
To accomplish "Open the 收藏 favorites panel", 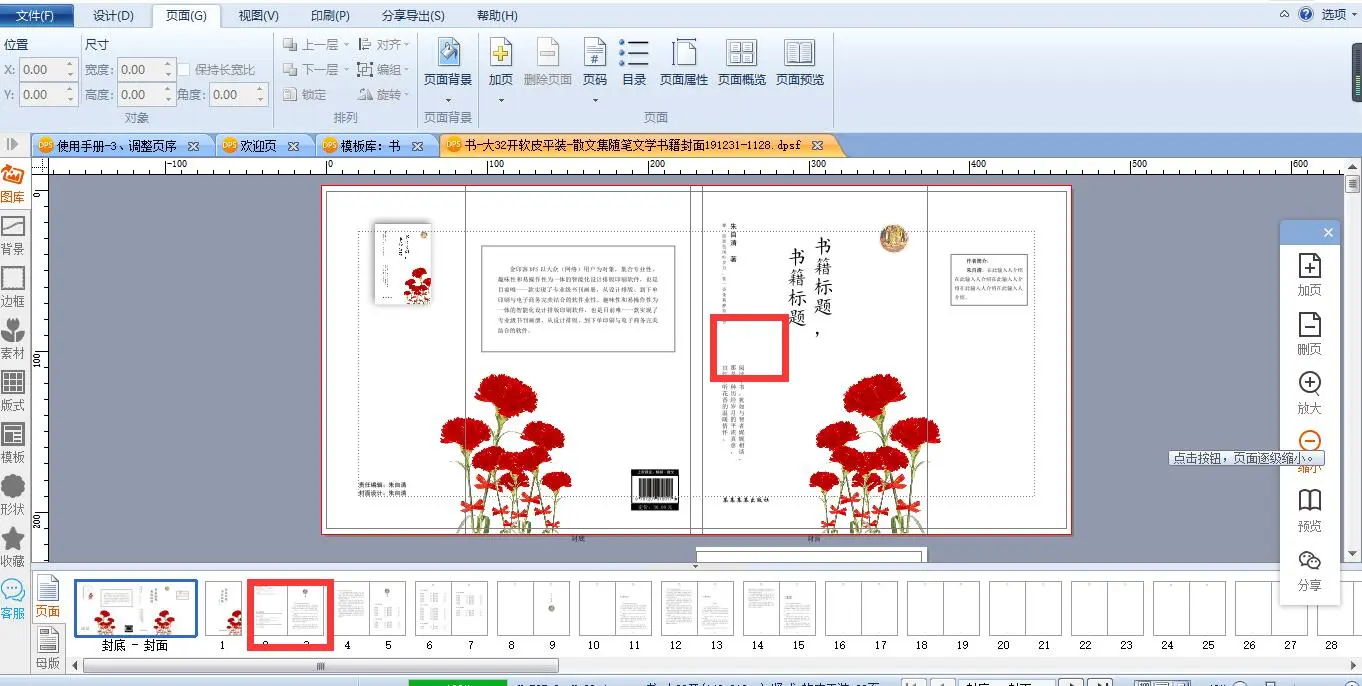I will tap(13, 548).
